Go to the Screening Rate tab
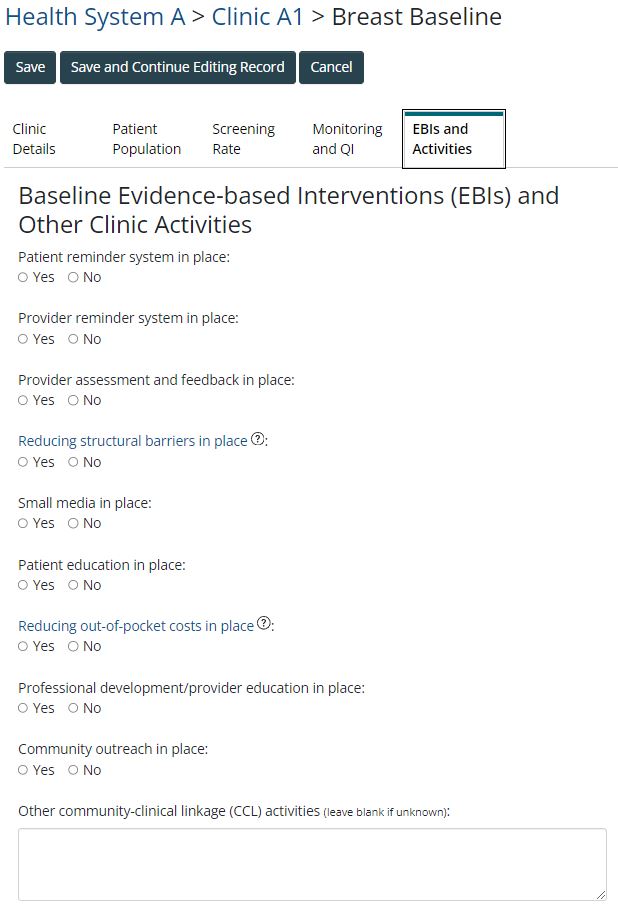 (243, 139)
